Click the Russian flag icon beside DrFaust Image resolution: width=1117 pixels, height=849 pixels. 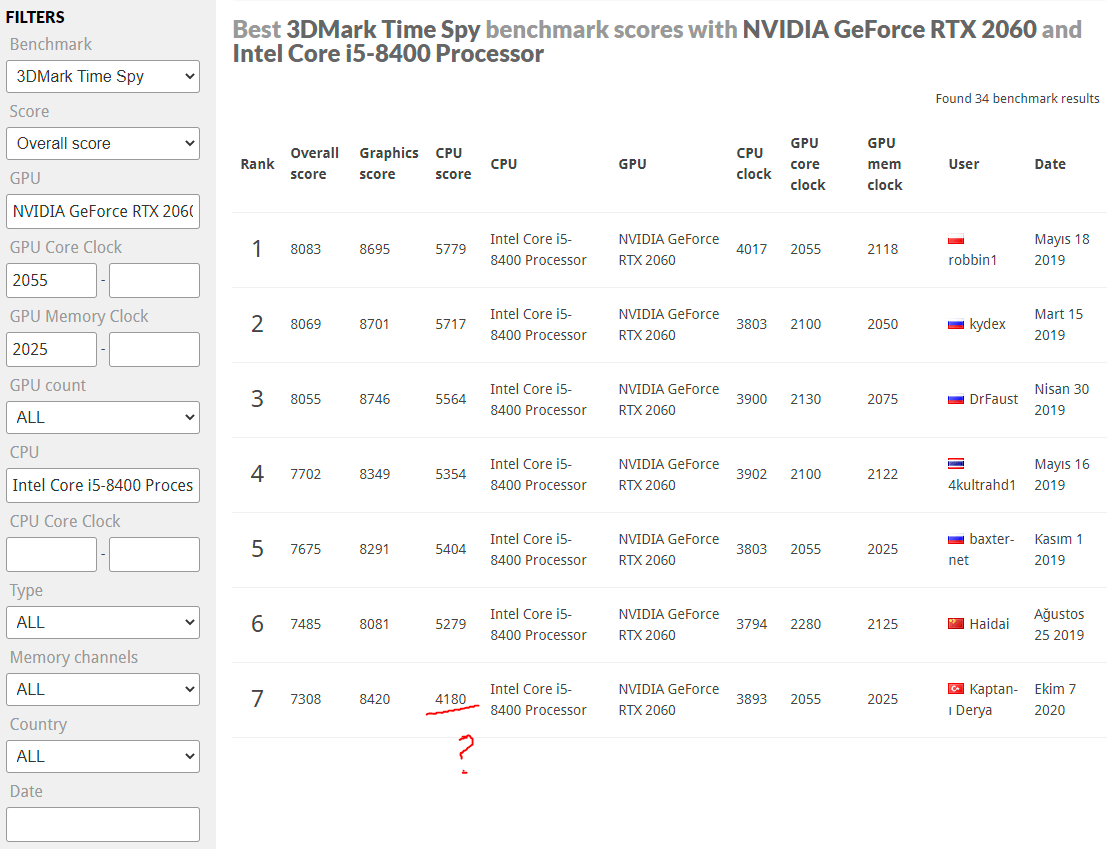pyautogui.click(x=956, y=400)
